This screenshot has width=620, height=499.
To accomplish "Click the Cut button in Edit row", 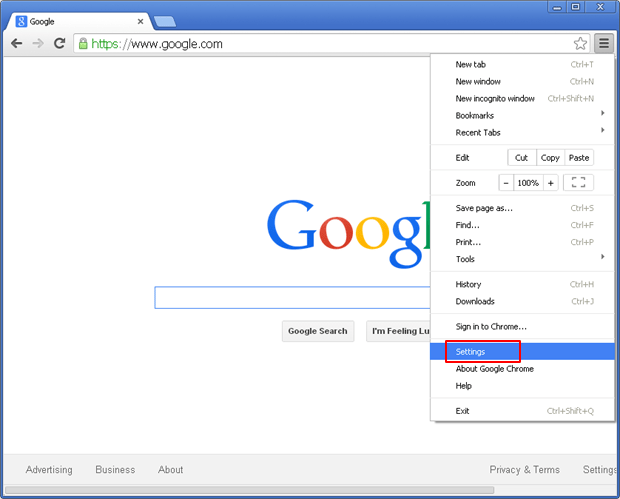I will (x=522, y=158).
